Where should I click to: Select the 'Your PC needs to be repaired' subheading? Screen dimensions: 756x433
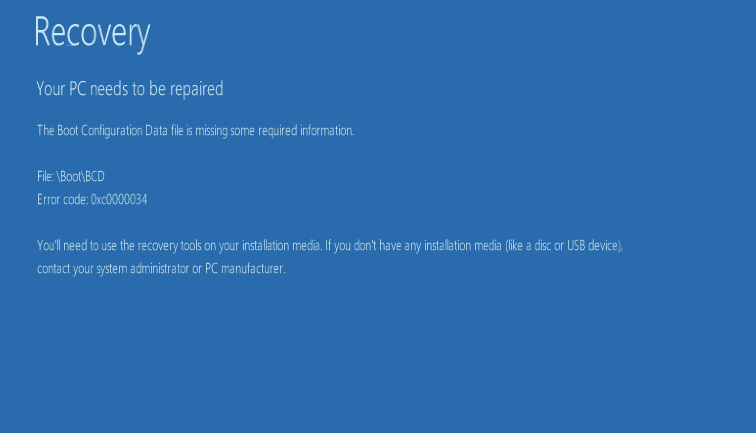tap(129, 89)
